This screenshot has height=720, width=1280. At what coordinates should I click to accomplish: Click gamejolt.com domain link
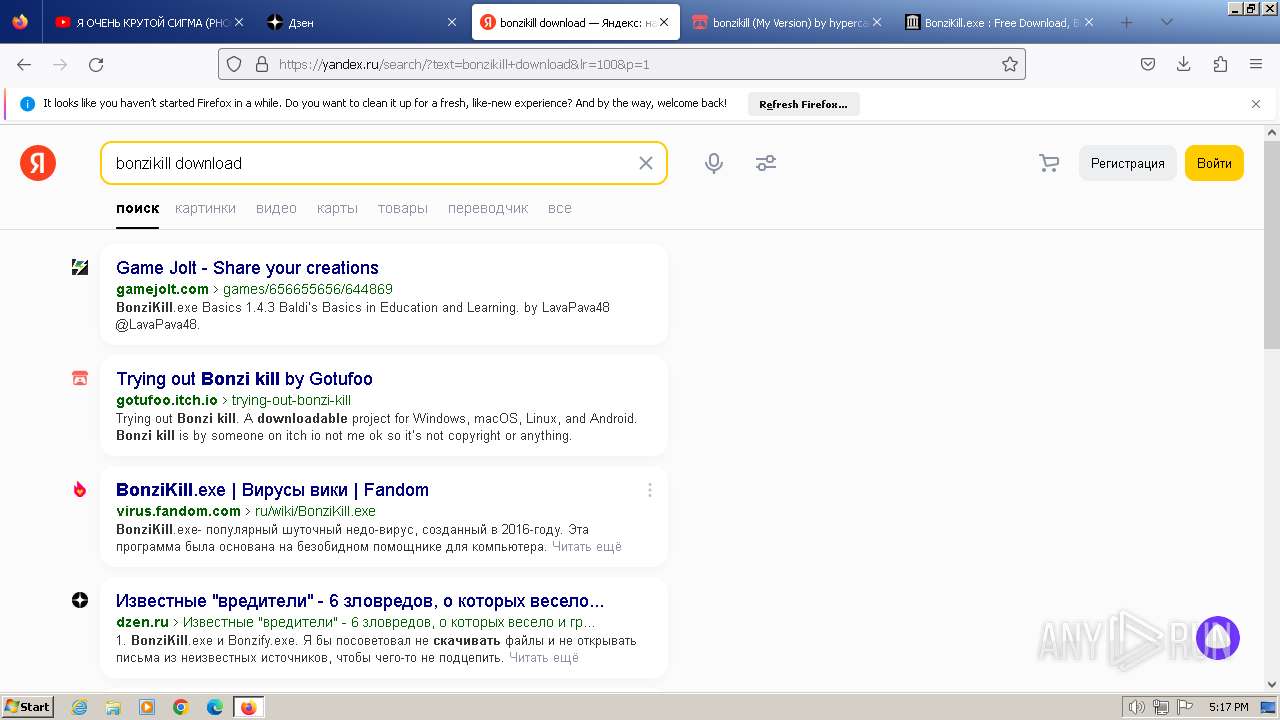(162, 289)
